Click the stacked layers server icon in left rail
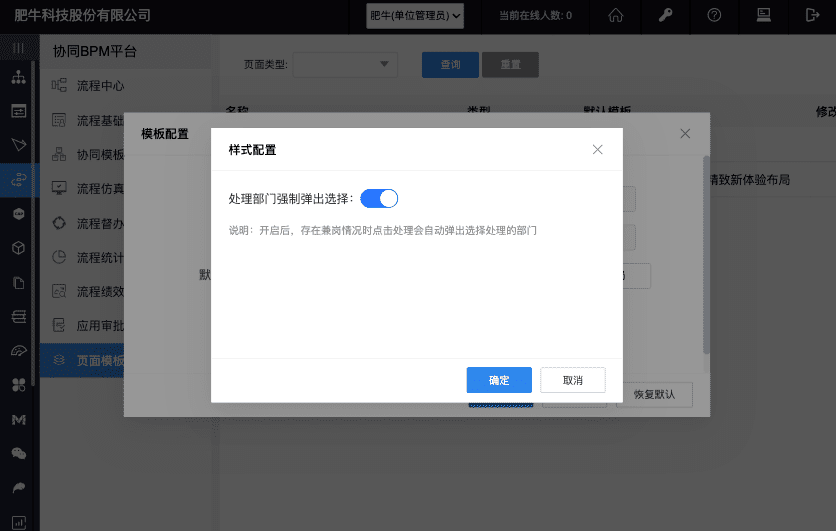 click(x=19, y=317)
